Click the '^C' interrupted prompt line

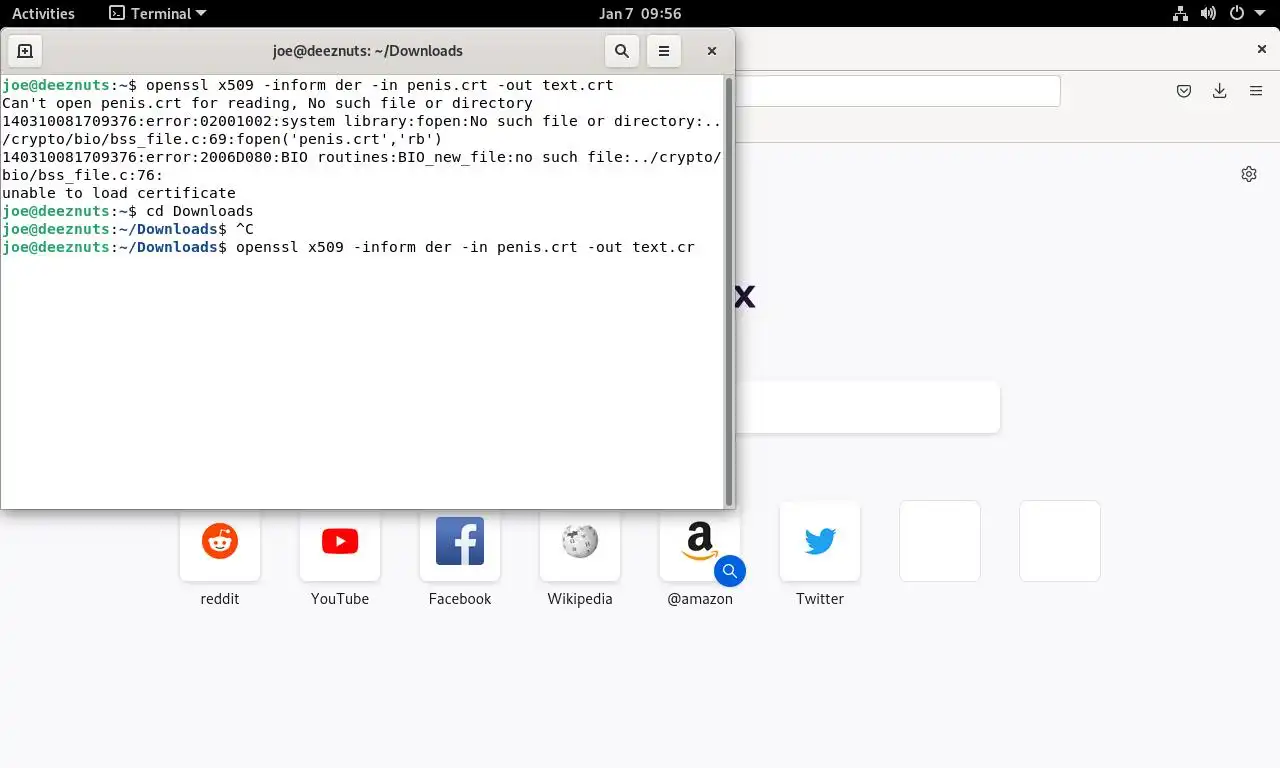(x=128, y=229)
